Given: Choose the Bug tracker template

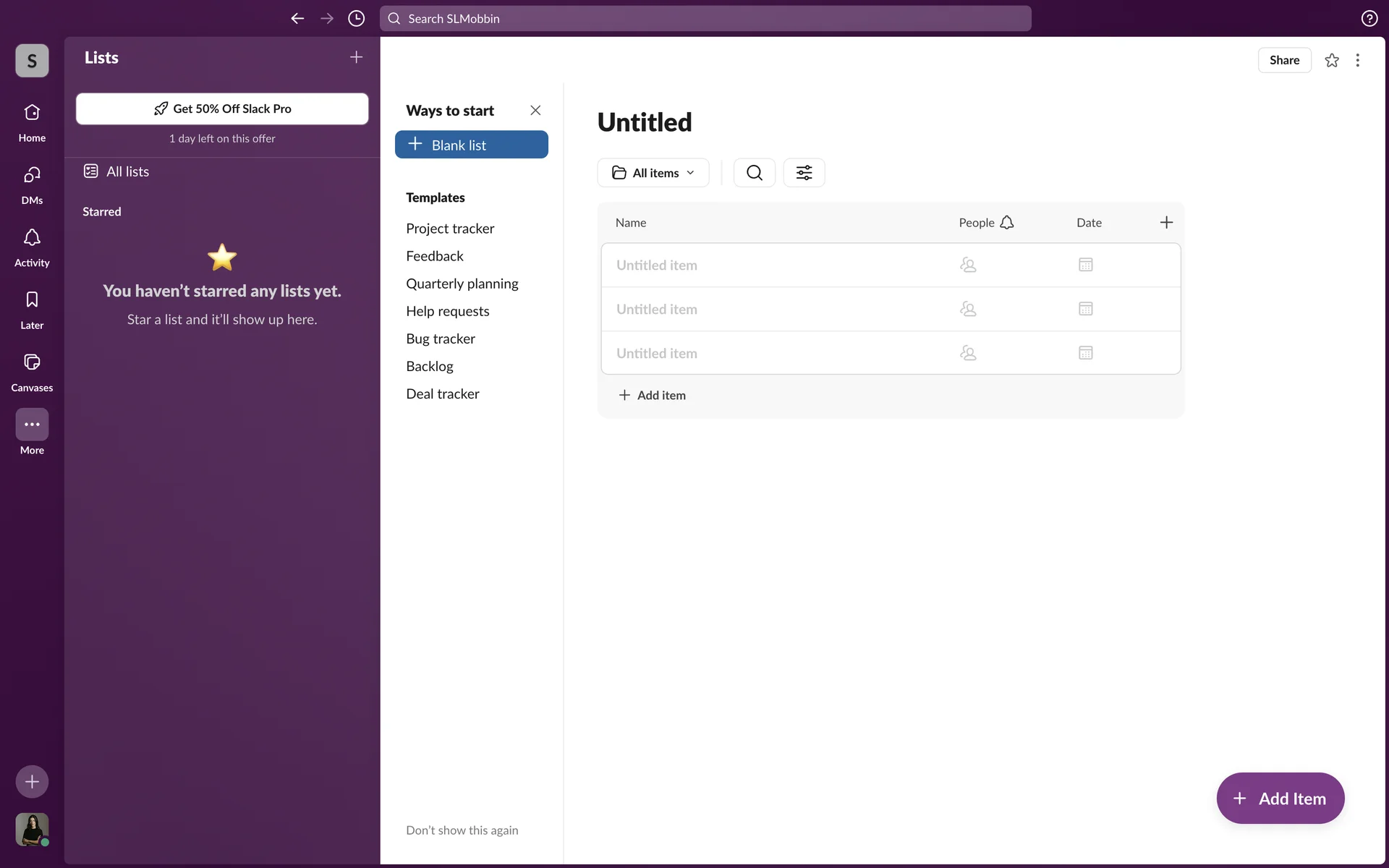Looking at the screenshot, I should [x=441, y=339].
